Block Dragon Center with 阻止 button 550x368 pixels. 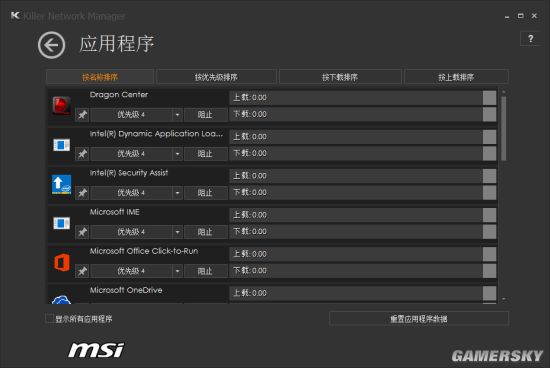205,115
